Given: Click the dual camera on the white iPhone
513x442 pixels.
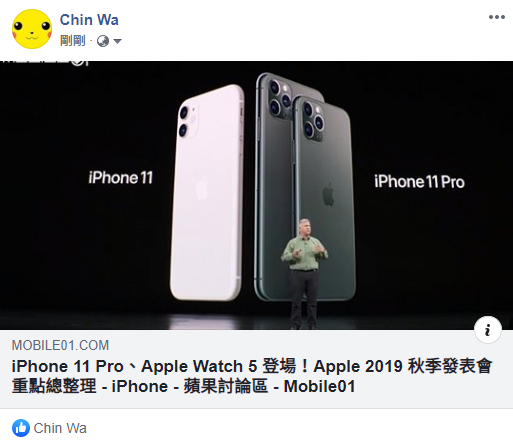Looking at the screenshot, I should pyautogui.click(x=187, y=121).
